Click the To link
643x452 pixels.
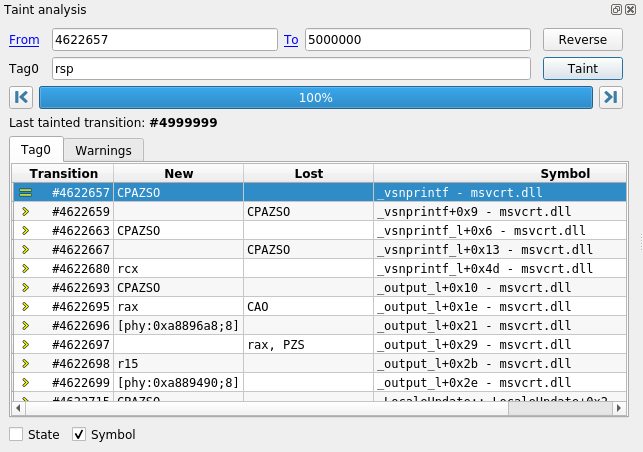coord(291,40)
